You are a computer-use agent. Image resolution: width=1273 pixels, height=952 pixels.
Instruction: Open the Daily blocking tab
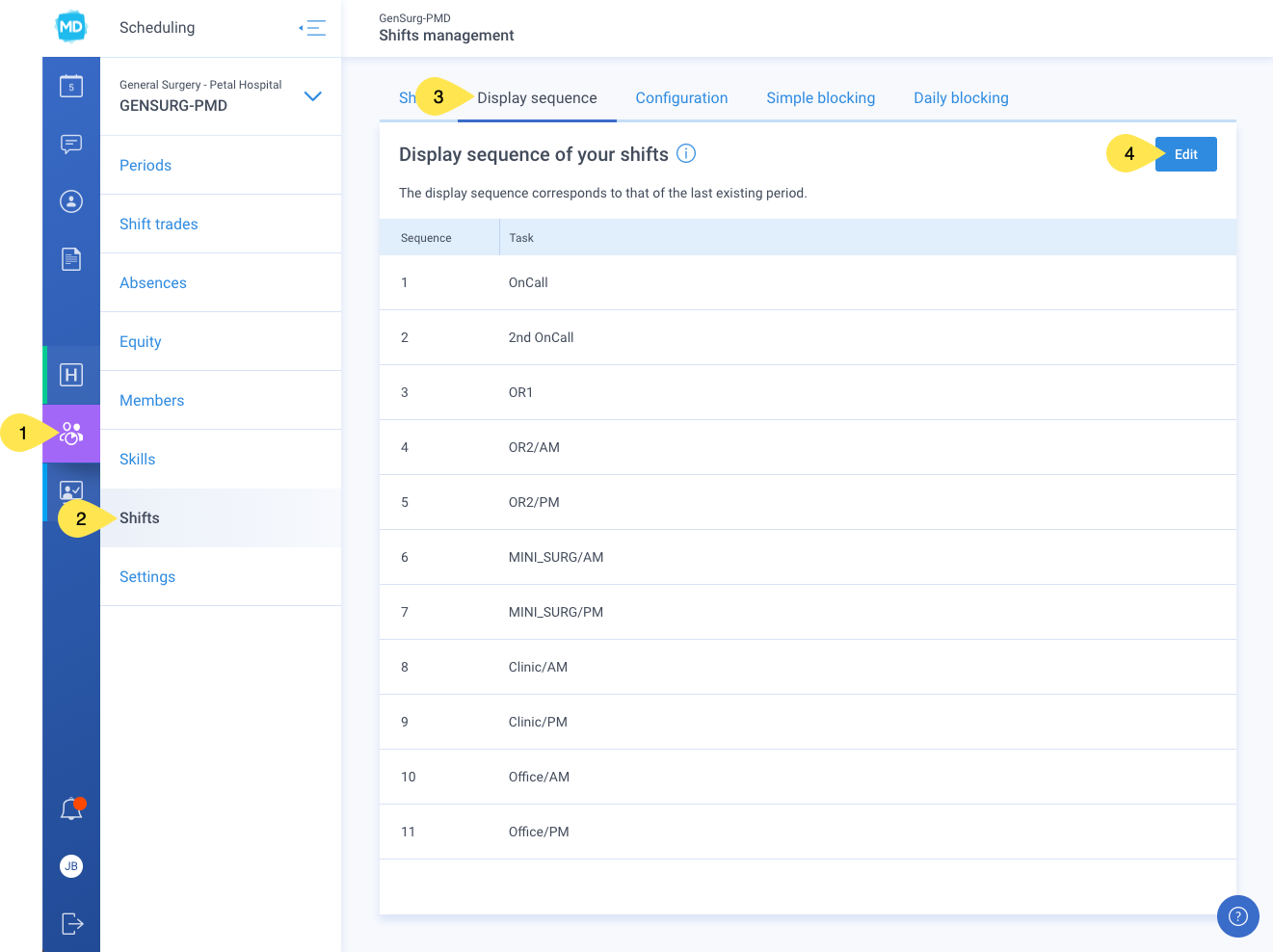click(961, 98)
